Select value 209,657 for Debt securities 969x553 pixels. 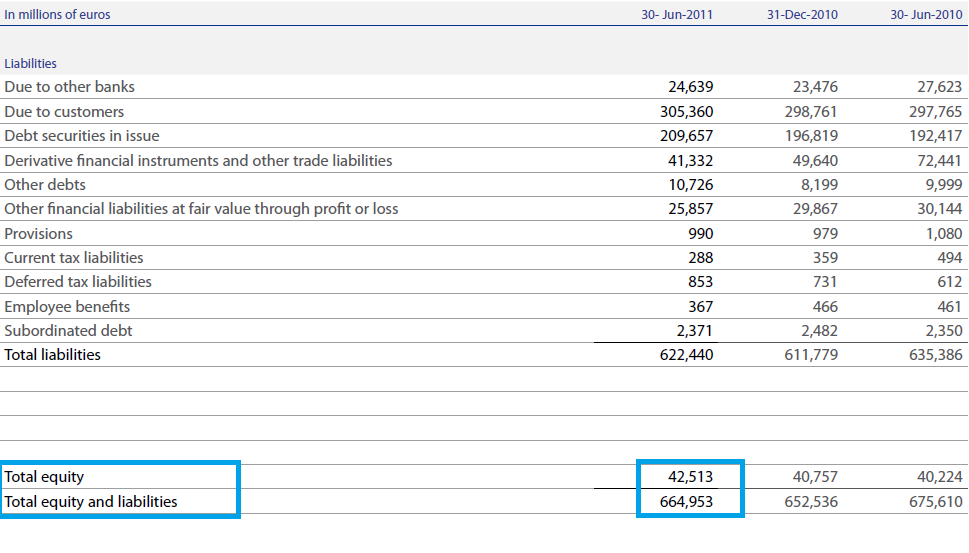687,136
